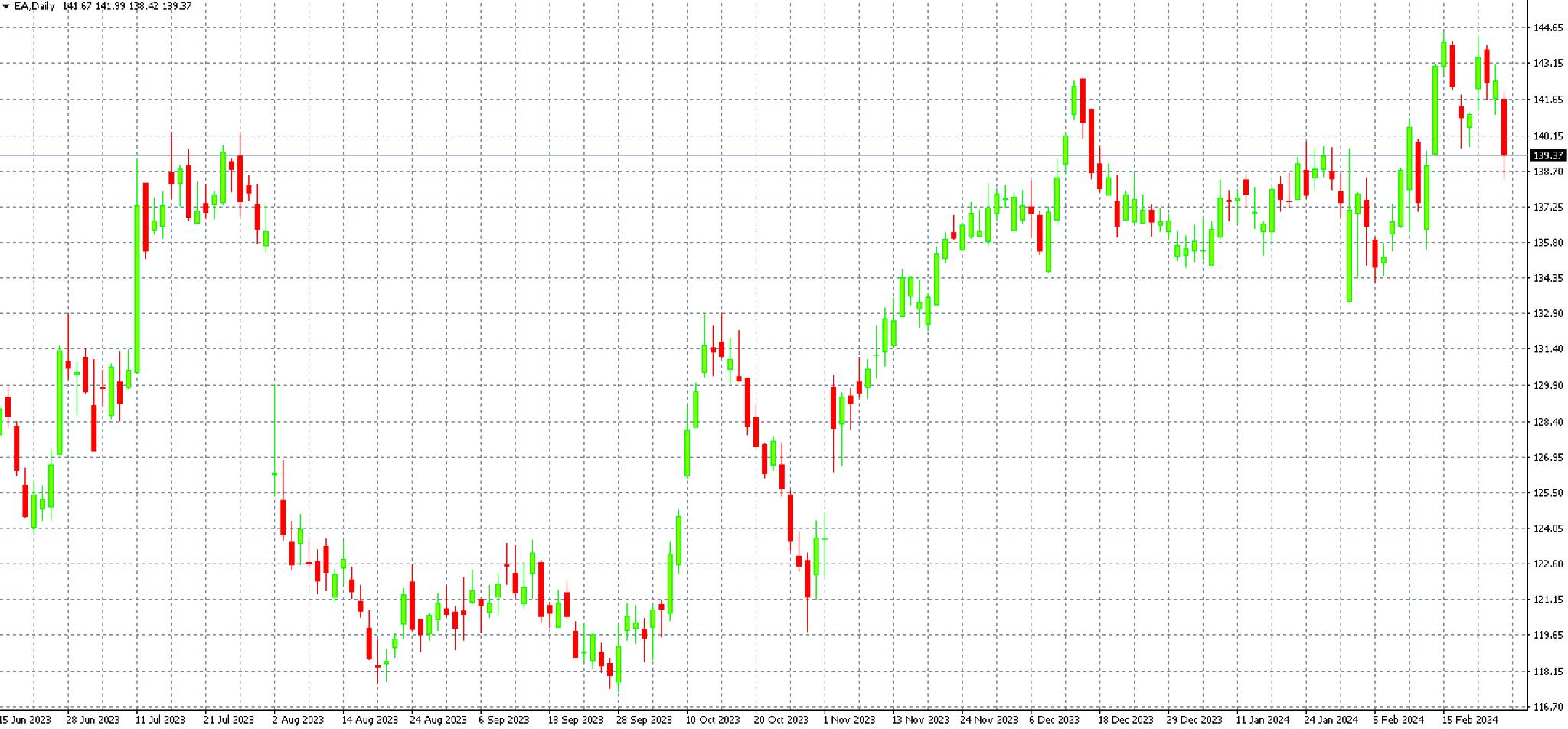Click the 131.40 price axis label

[x=1548, y=349]
